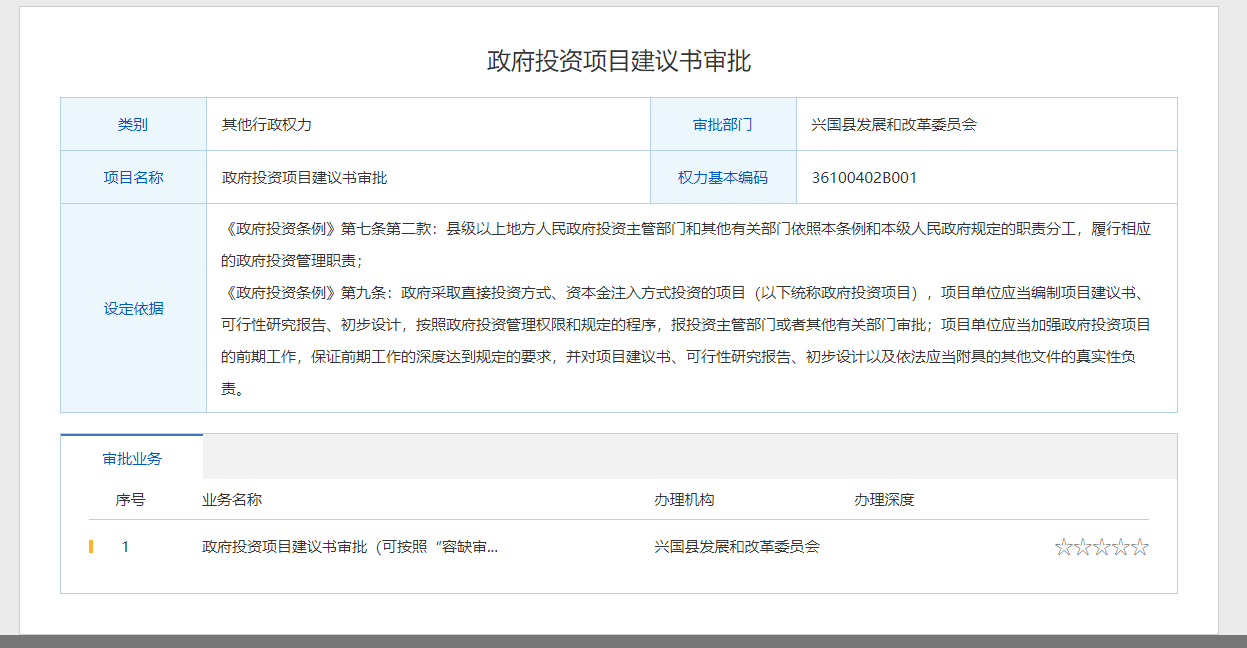Open the 政府投资项目建议书审批 business entry link
This screenshot has width=1247, height=648.
coord(349,547)
